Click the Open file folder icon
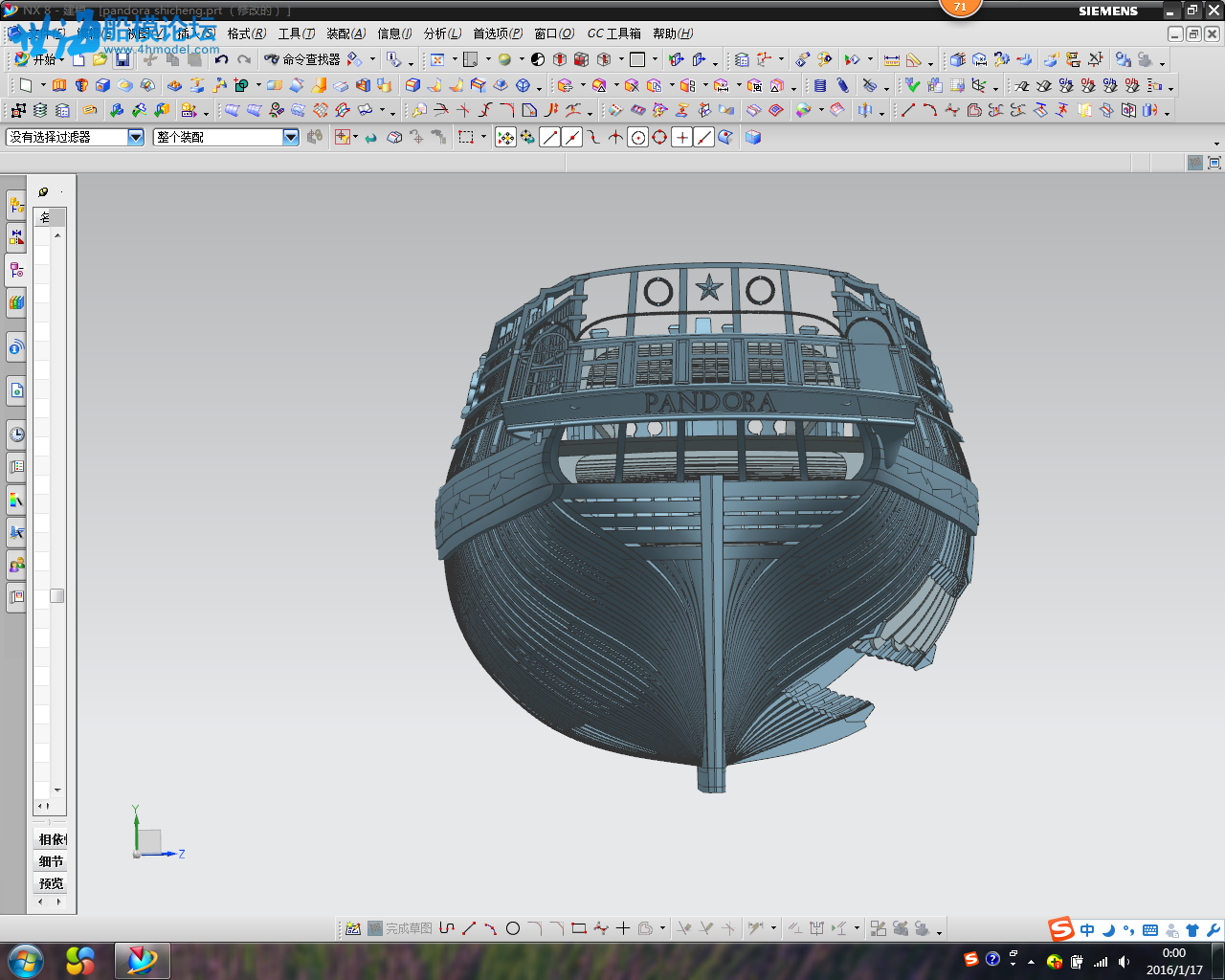1225x980 pixels. click(100, 59)
